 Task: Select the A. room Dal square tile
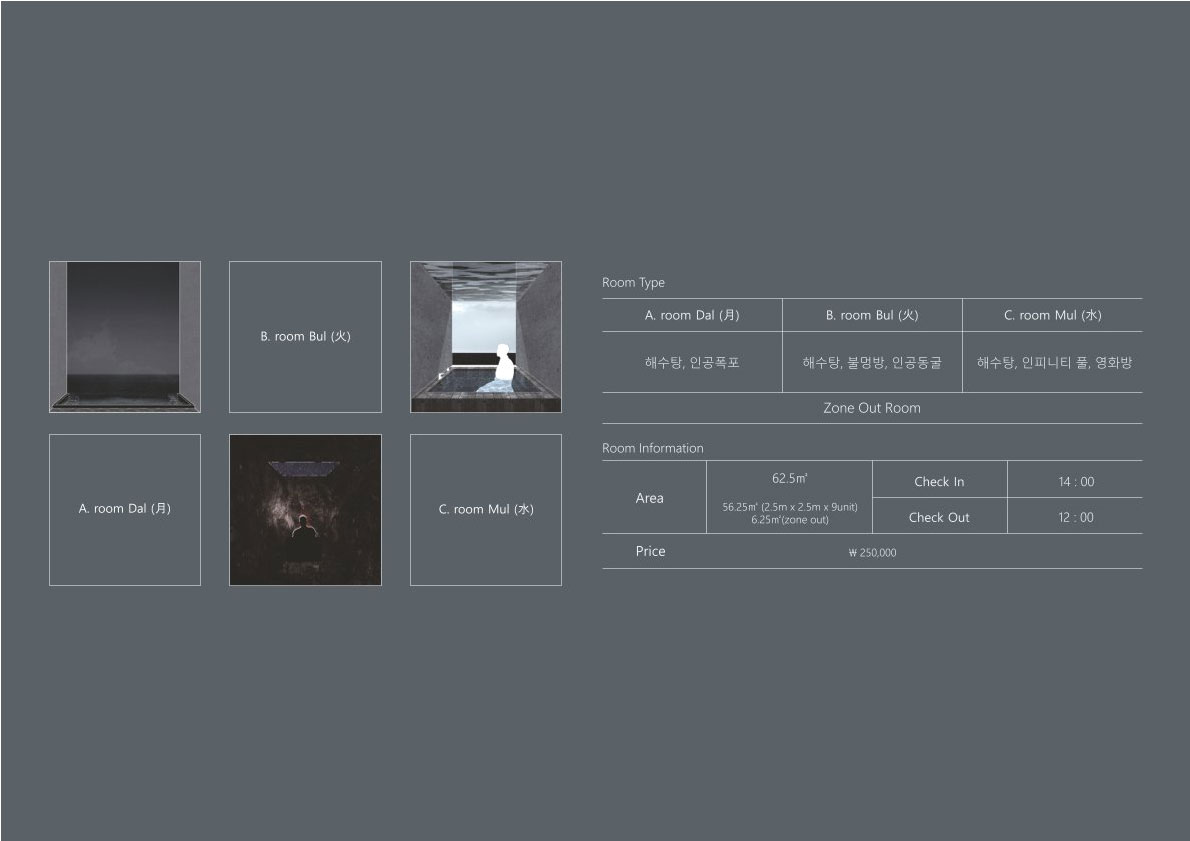(125, 510)
